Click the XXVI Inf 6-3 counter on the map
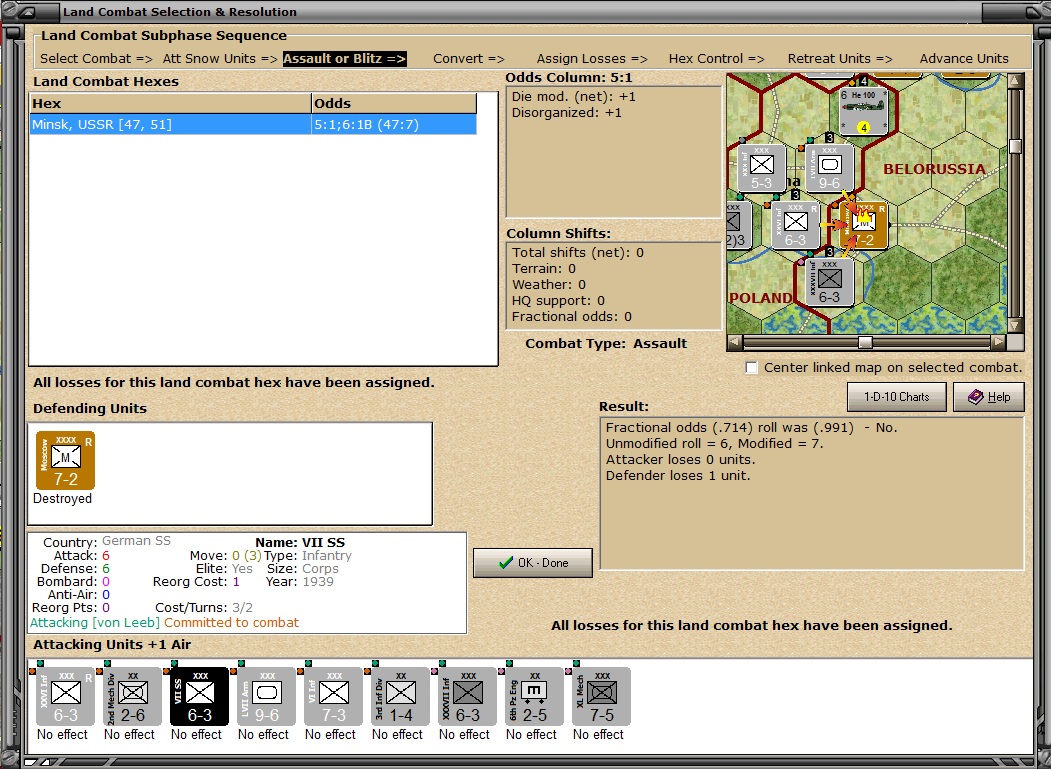 coord(795,225)
